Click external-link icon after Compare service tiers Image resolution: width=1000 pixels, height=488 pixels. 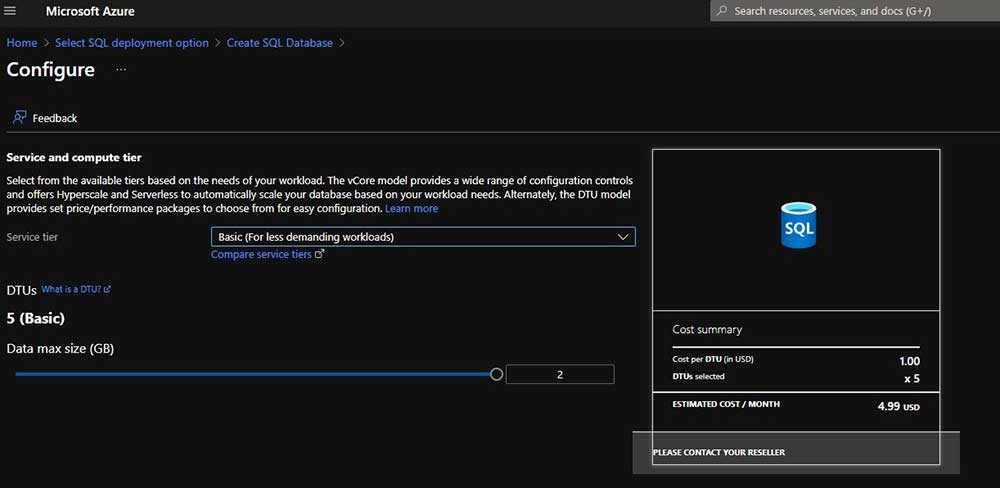[x=320, y=255]
